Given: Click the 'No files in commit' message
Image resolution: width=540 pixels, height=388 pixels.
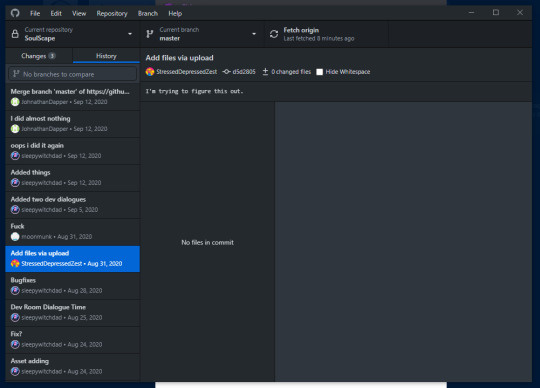Looking at the screenshot, I should [207, 242].
